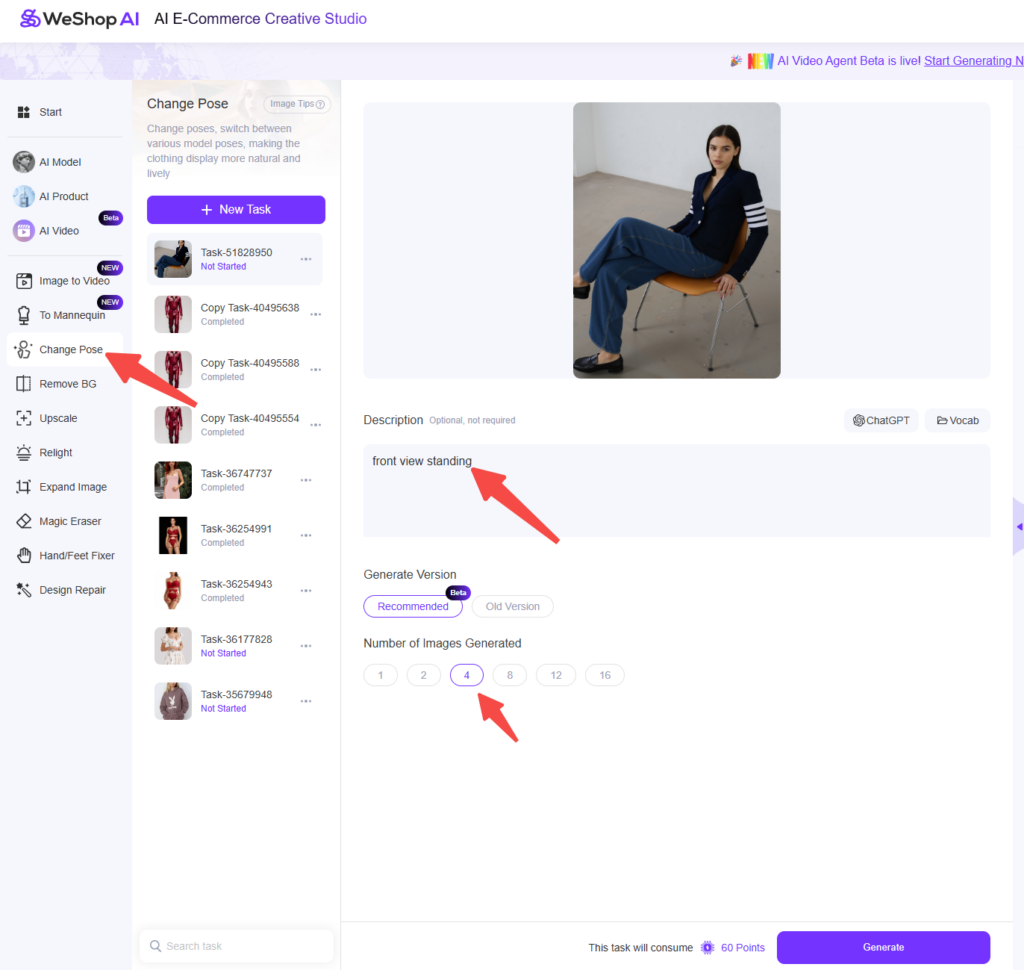Select the Upscale tool icon
Screen dimensions: 1024x970
pyautogui.click(x=23, y=418)
